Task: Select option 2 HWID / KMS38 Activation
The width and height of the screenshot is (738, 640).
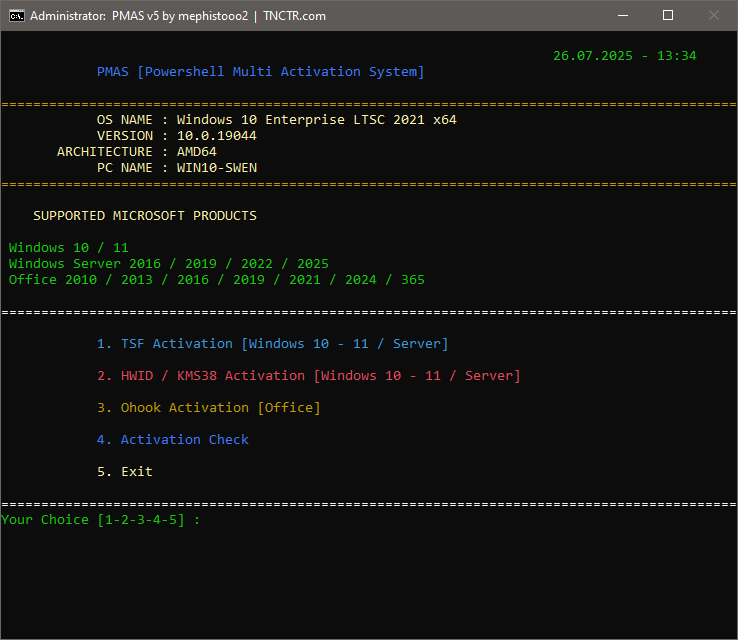Action: [309, 376]
